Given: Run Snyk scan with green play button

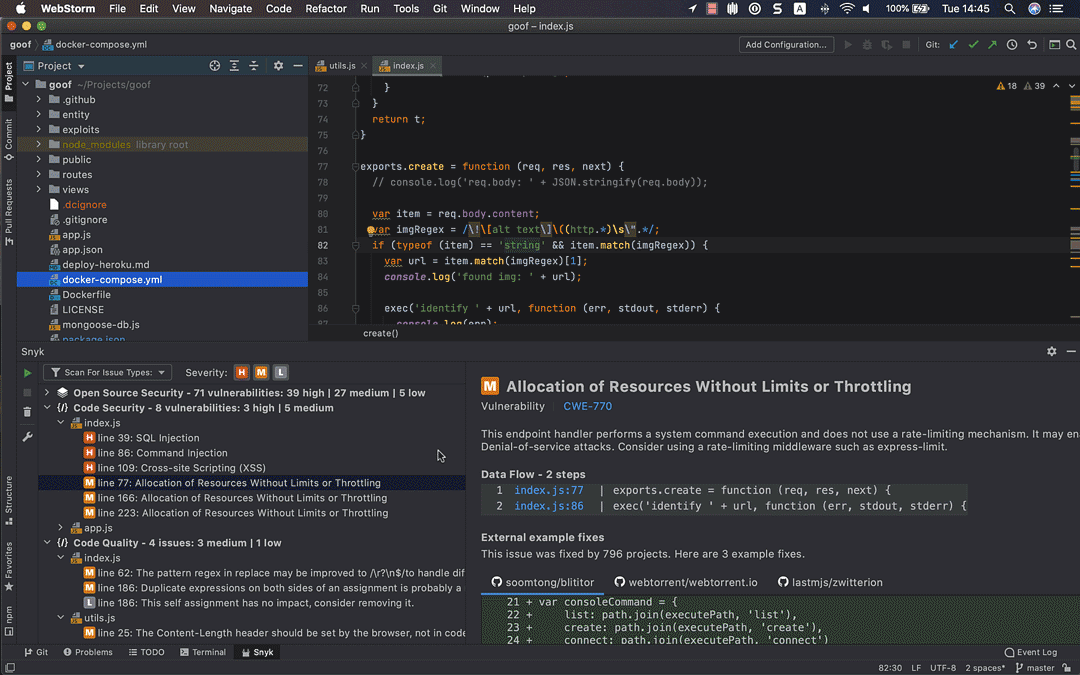Looking at the screenshot, I should coord(27,373).
